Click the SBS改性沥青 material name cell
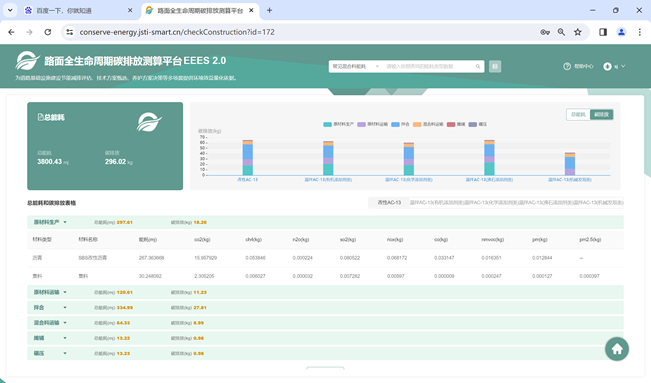 click(92, 258)
